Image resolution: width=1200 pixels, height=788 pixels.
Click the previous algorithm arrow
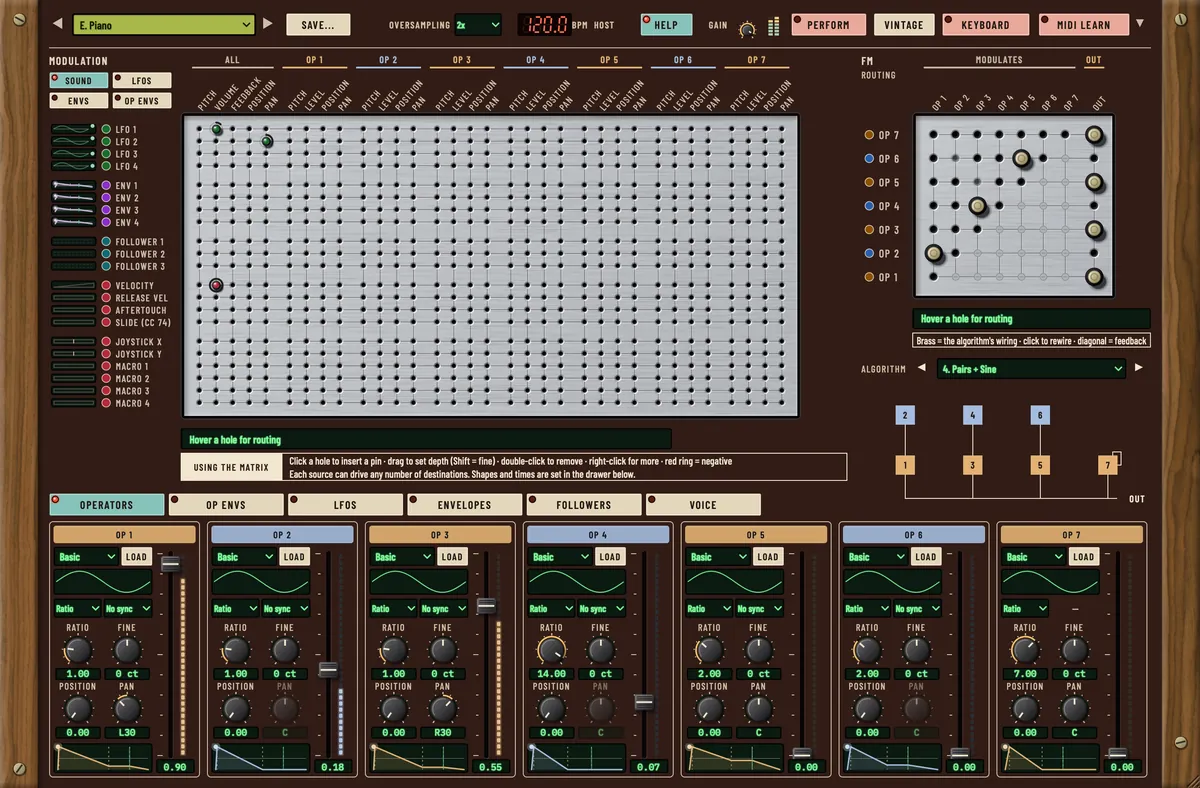tap(923, 368)
